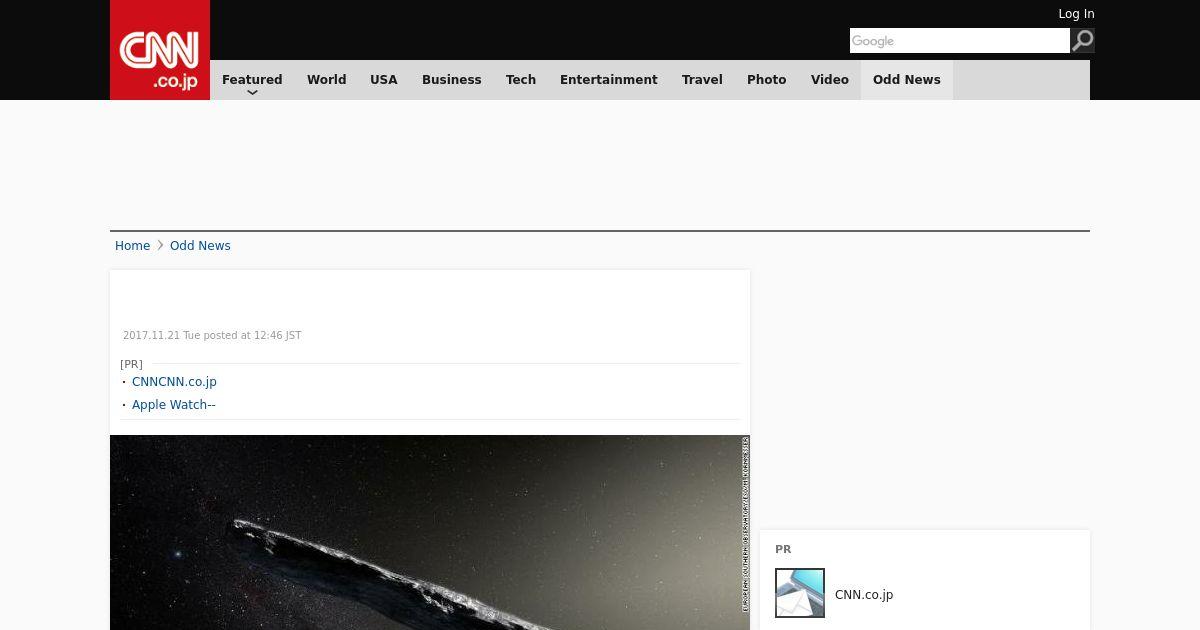The width and height of the screenshot is (1200, 630).
Task: Open the asteroid article image
Action: tap(430, 532)
